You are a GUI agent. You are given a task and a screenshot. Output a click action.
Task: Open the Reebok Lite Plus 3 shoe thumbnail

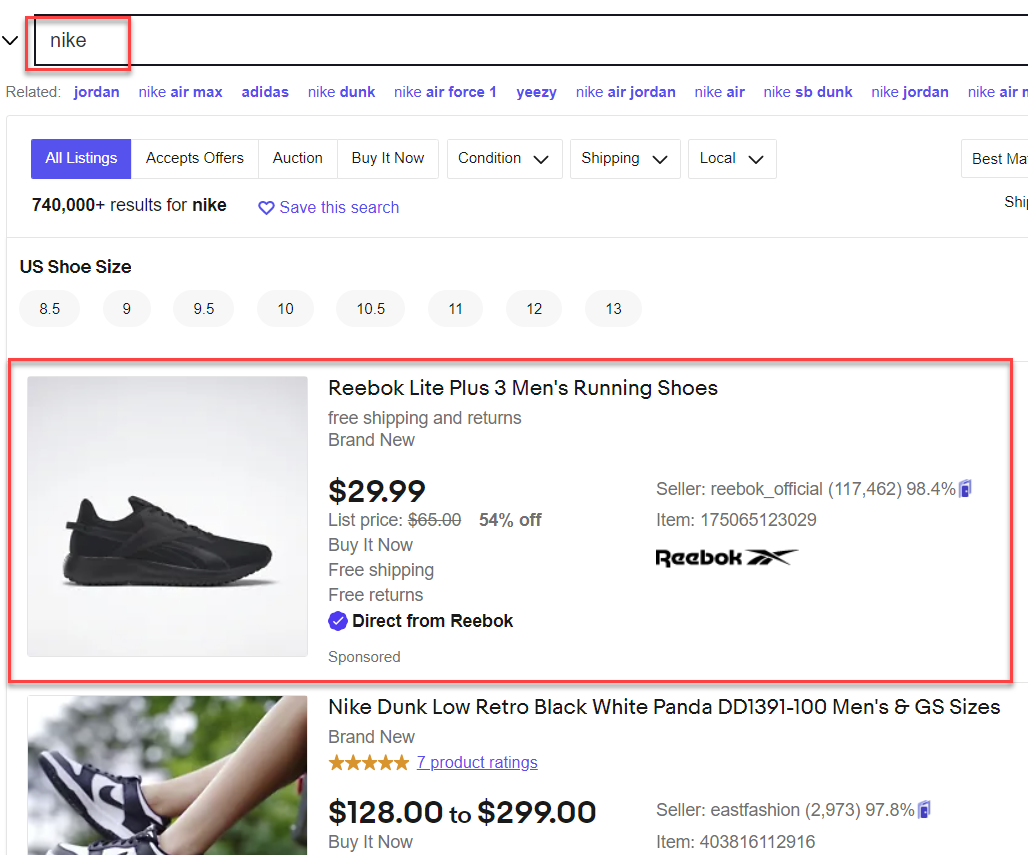point(167,516)
